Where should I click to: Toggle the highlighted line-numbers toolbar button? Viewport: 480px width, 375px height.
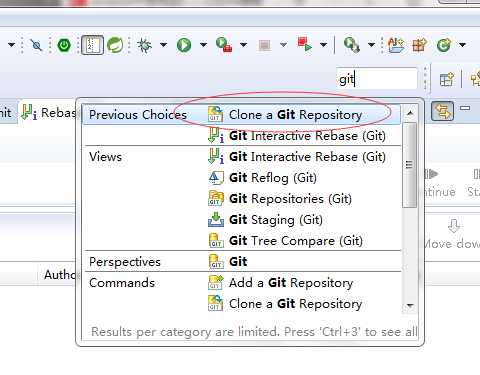pyautogui.click(x=92, y=45)
